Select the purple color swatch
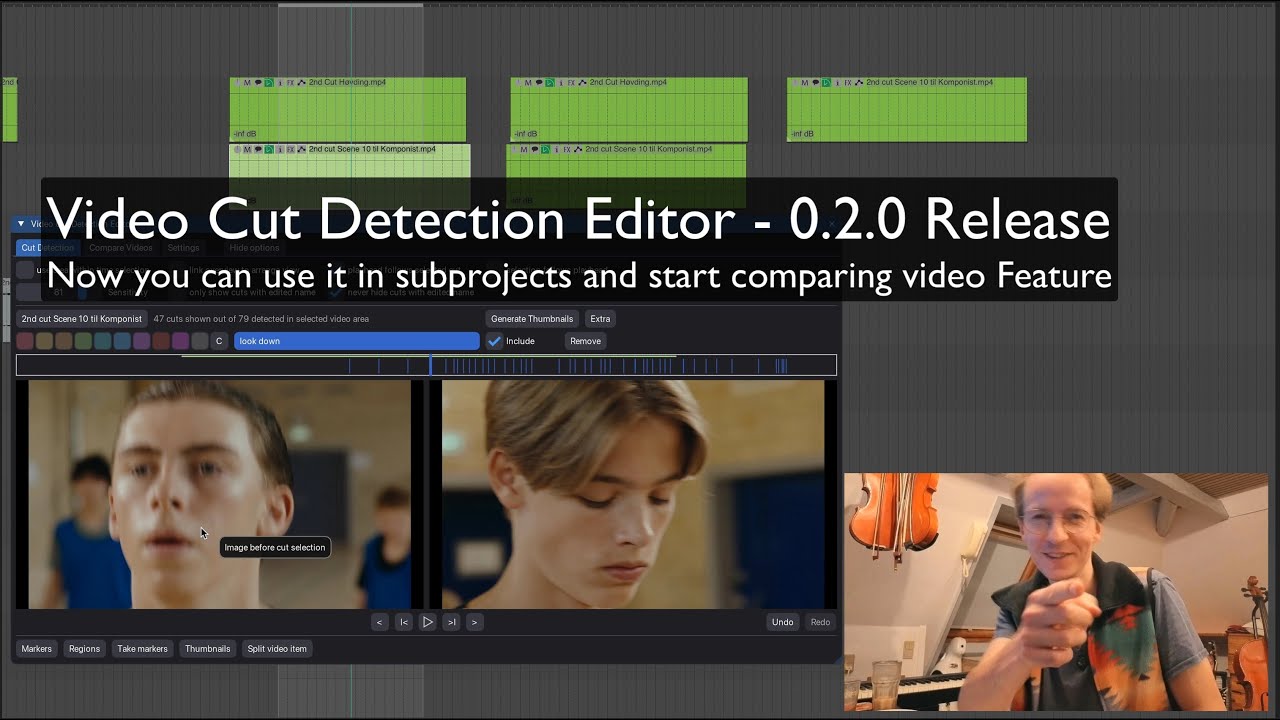Viewport: 1280px width, 720px height. pyautogui.click(x=141, y=341)
